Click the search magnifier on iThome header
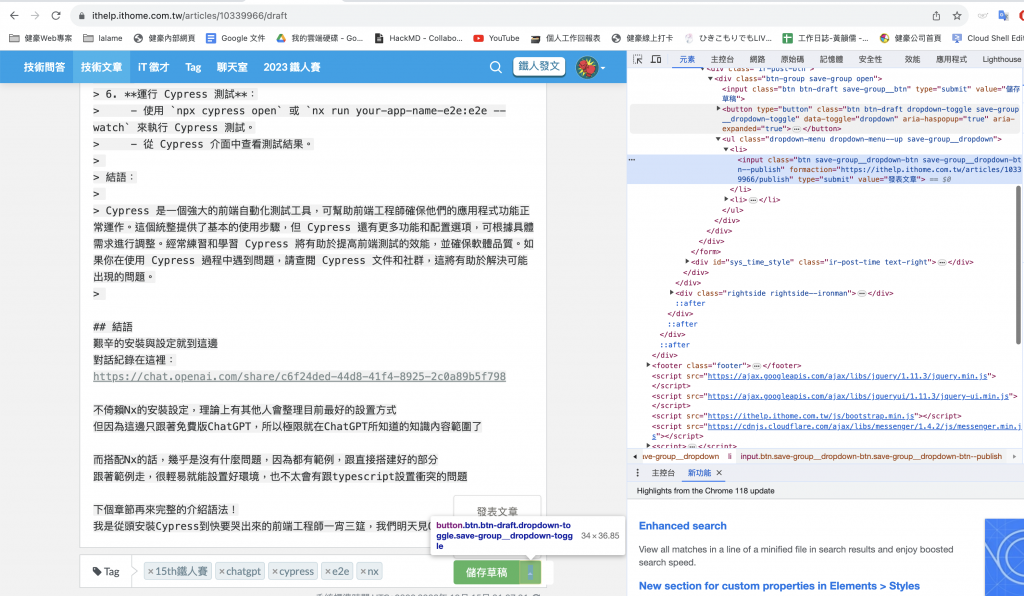Viewport: 1024px width, 596px height. point(496,67)
